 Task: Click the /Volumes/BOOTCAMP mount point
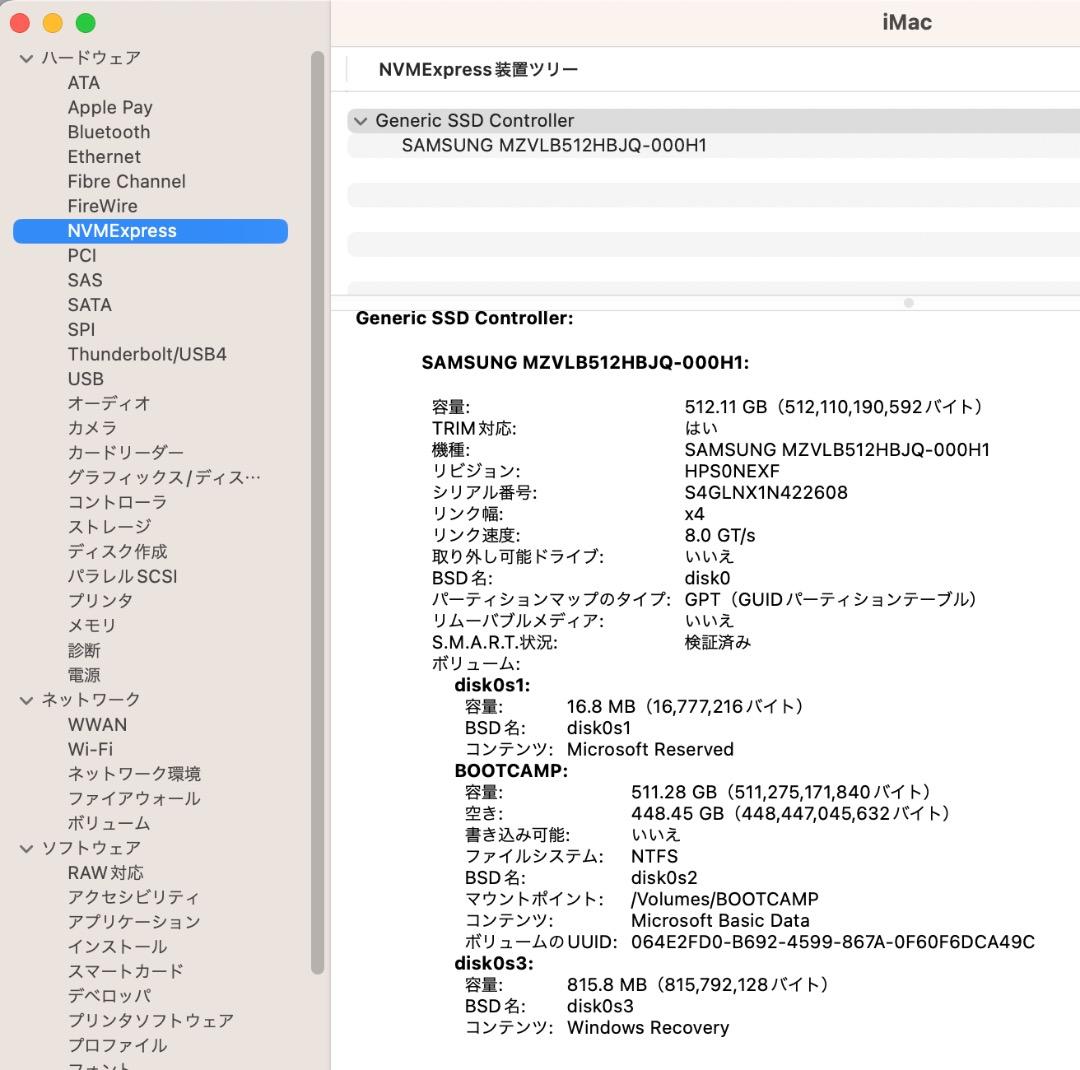tap(725, 899)
